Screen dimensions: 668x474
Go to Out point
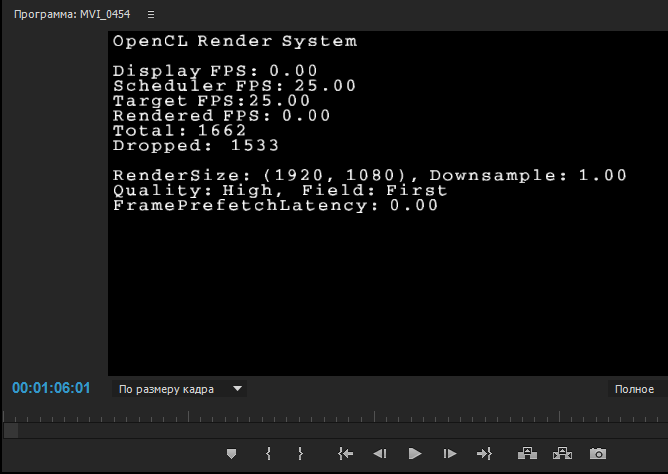(x=484, y=454)
